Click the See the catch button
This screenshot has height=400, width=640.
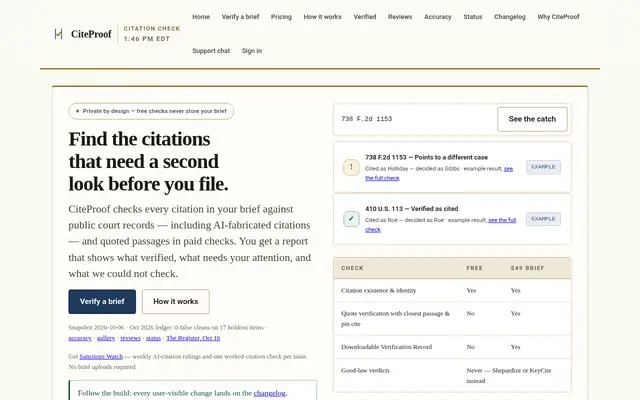532,119
